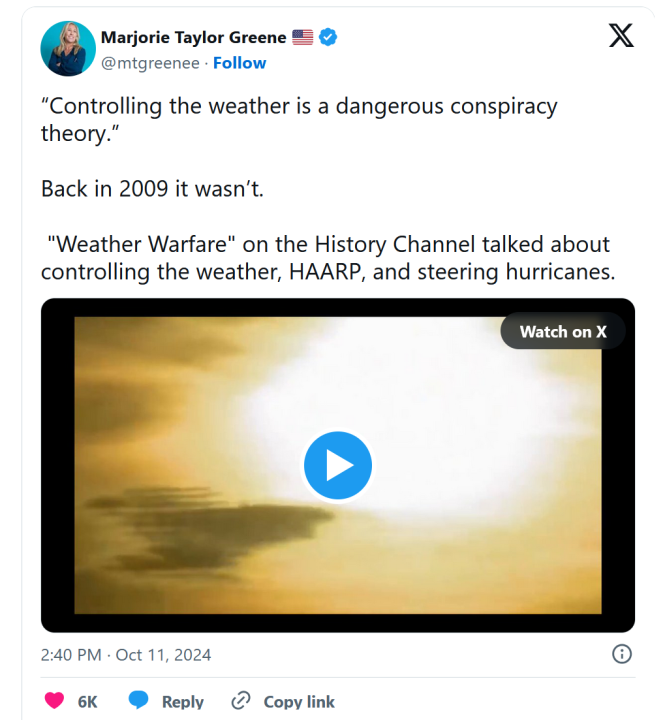665x720 pixels.
Task: Follow the @mtgreenee account
Action: coord(240,63)
